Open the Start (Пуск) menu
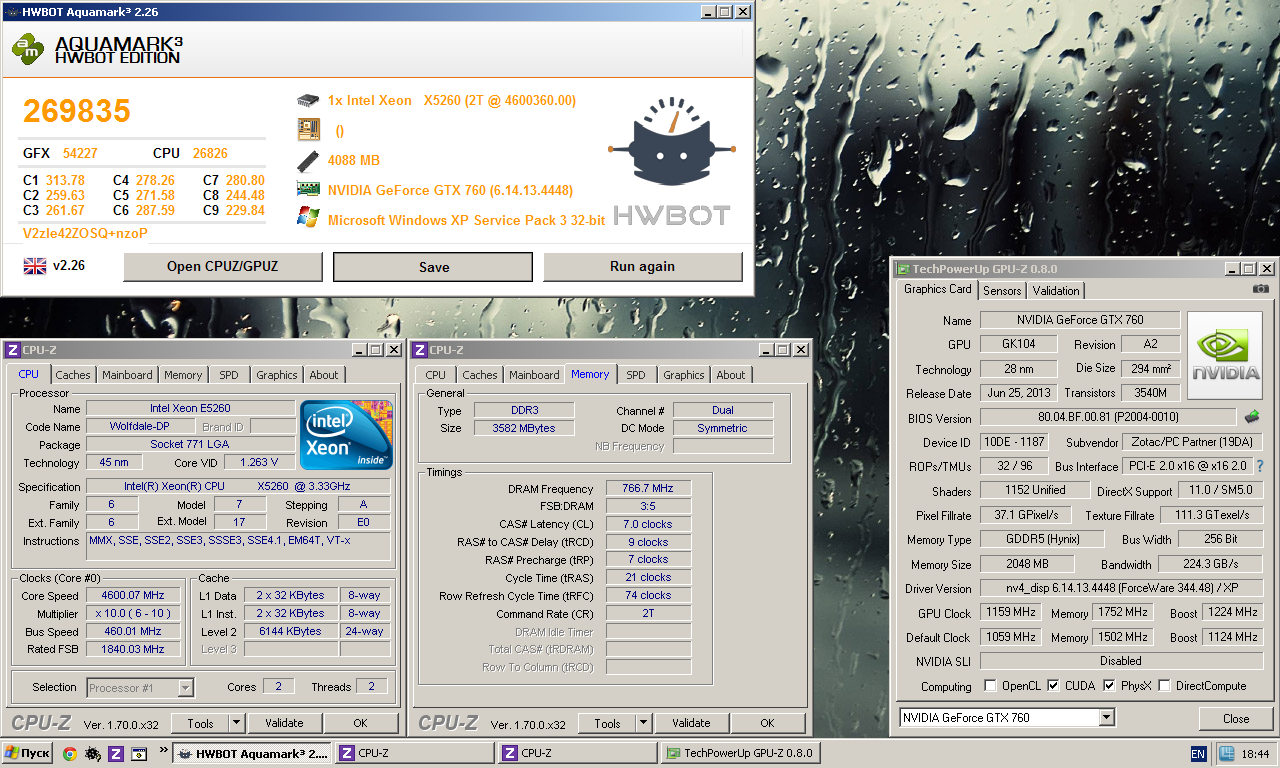The height and width of the screenshot is (768, 1280). point(28,753)
